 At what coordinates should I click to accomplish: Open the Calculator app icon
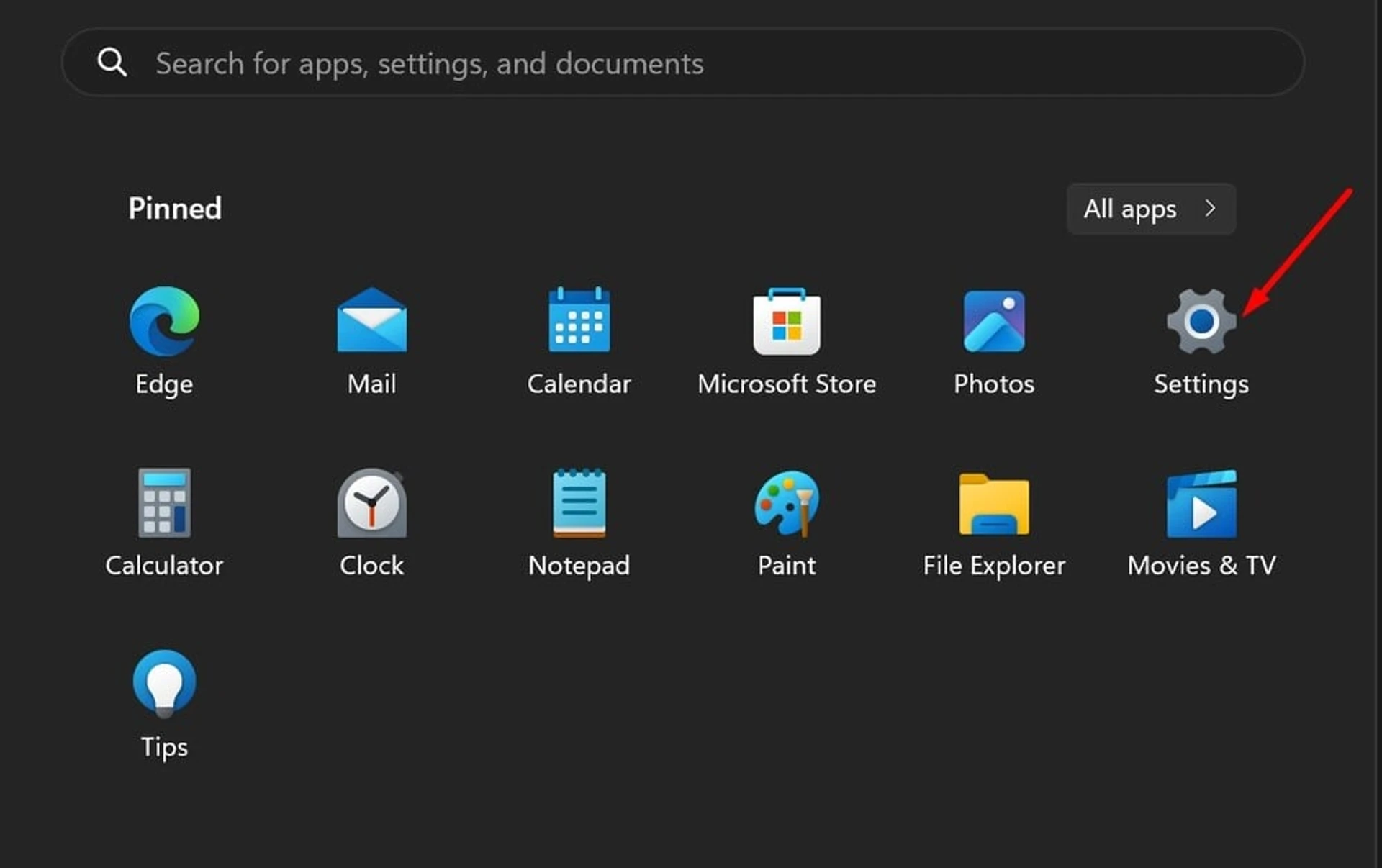click(x=165, y=502)
